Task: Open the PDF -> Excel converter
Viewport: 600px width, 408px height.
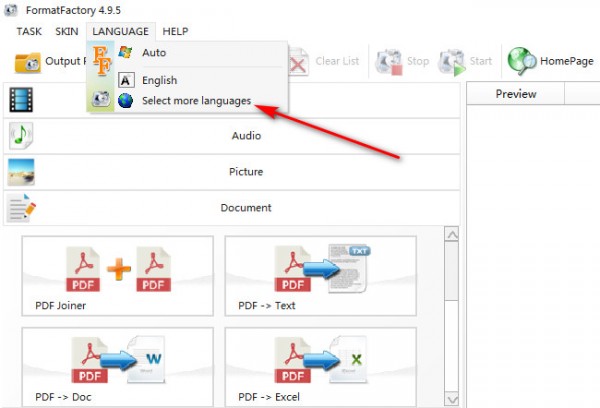Action: (x=321, y=367)
